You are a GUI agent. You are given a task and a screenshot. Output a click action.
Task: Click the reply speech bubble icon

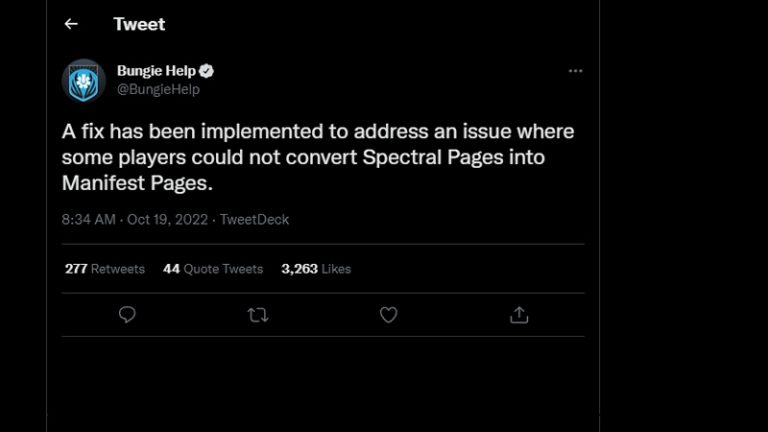click(127, 315)
